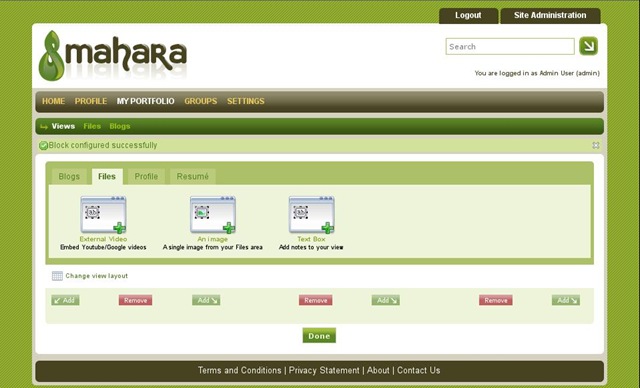
Task: Click the green success checkmark icon
Action: 43,146
